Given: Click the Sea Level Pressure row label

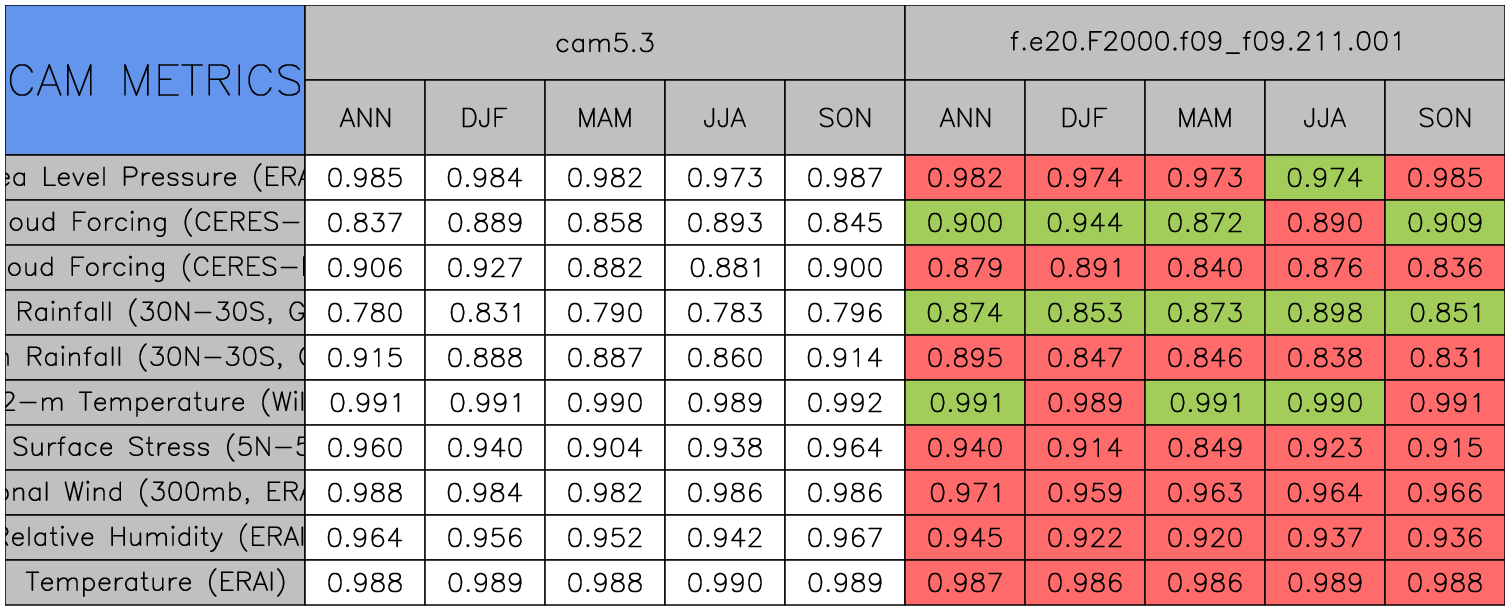Looking at the screenshot, I should coord(155,178).
